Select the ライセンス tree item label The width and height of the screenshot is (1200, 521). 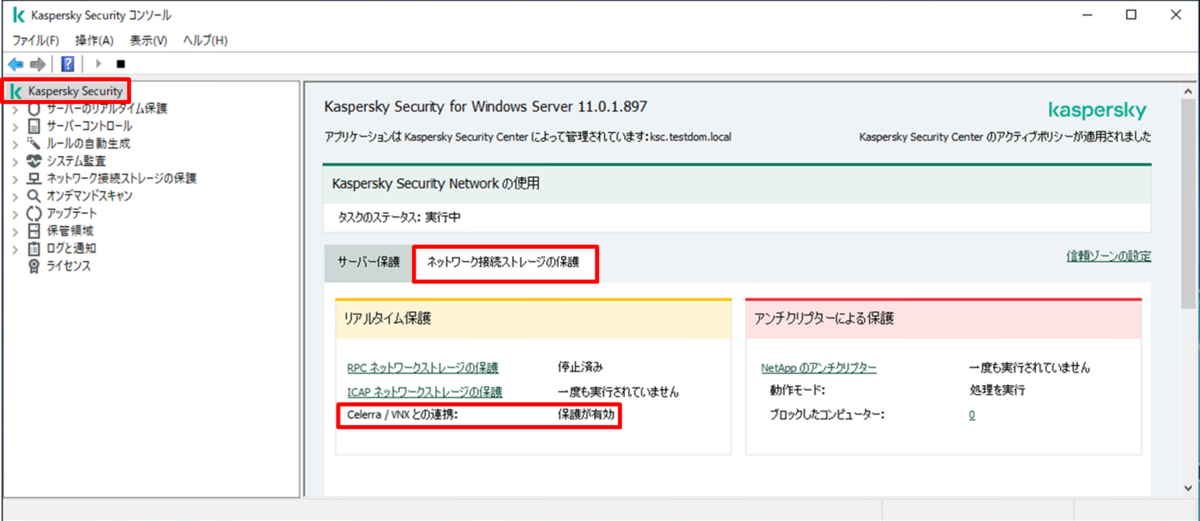[x=69, y=266]
